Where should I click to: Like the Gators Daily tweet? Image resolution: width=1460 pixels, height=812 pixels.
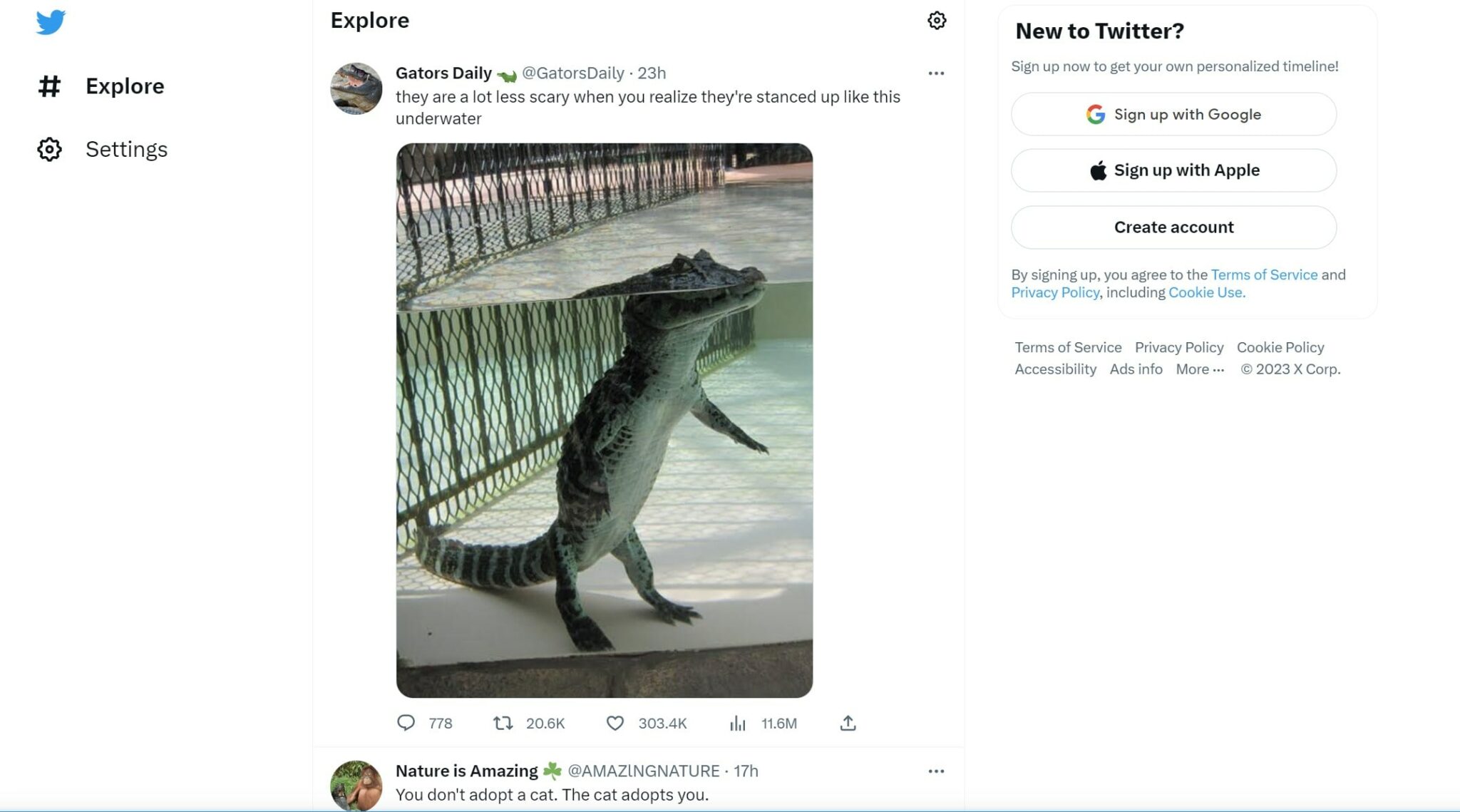[x=614, y=723]
